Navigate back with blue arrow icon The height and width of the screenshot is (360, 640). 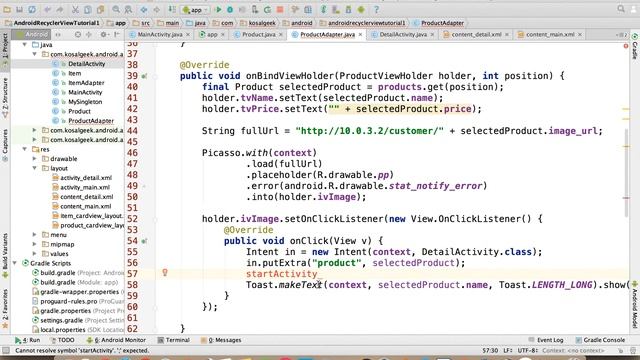144,9
